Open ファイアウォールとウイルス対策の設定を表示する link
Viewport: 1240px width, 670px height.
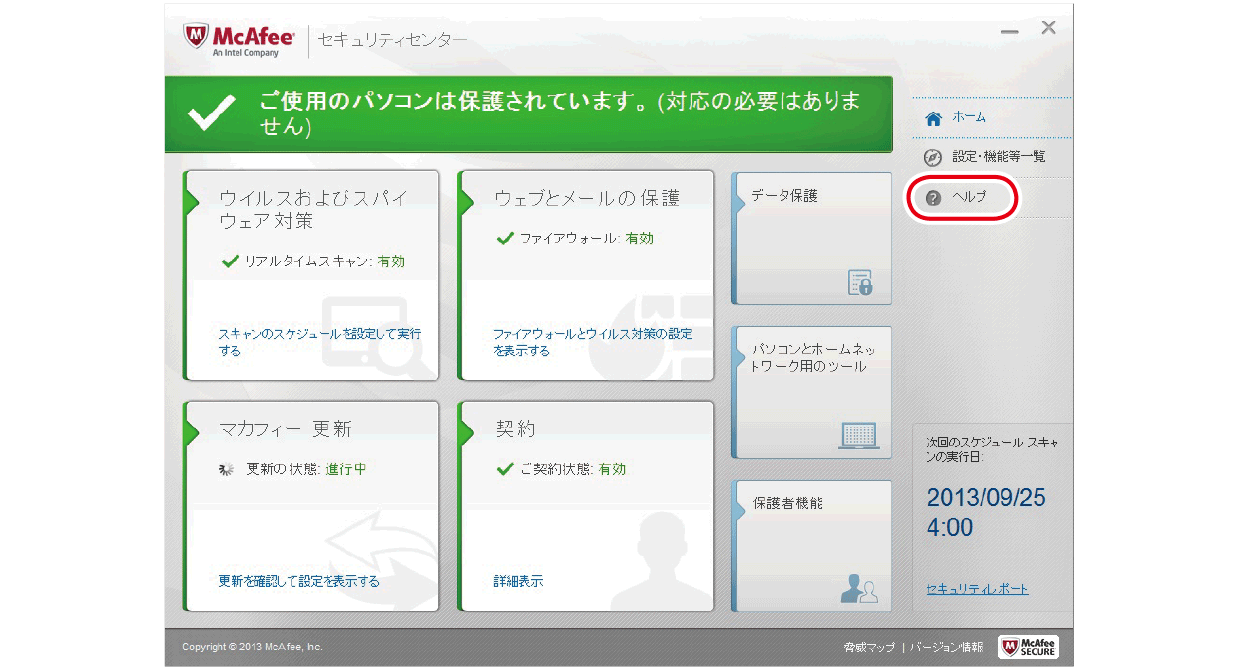pos(593,342)
